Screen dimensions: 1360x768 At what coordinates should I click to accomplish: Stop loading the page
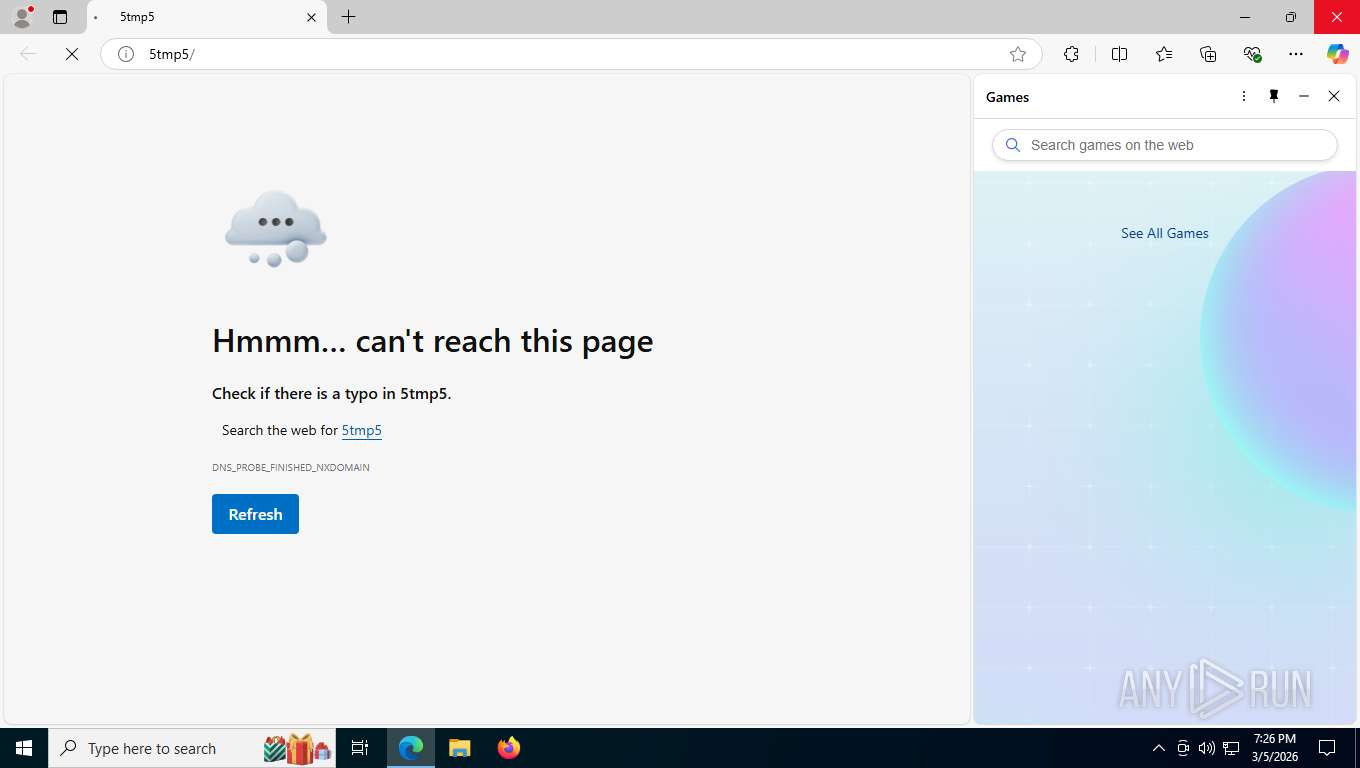[72, 54]
